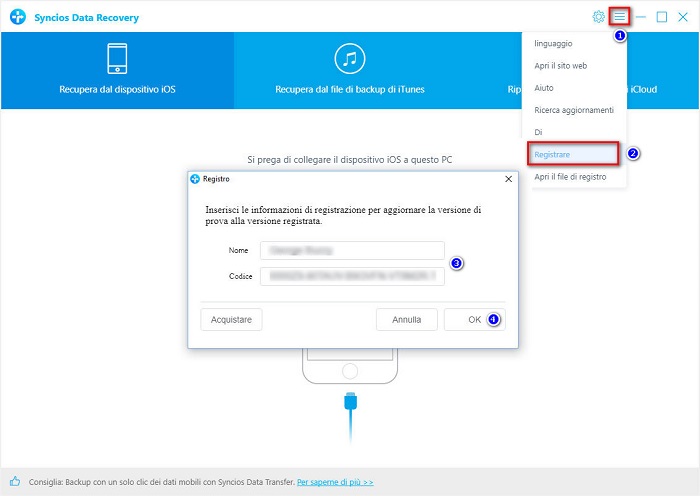The width and height of the screenshot is (700, 496).
Task: Click the Si prega di collegare message
Action: pyautogui.click(x=350, y=159)
